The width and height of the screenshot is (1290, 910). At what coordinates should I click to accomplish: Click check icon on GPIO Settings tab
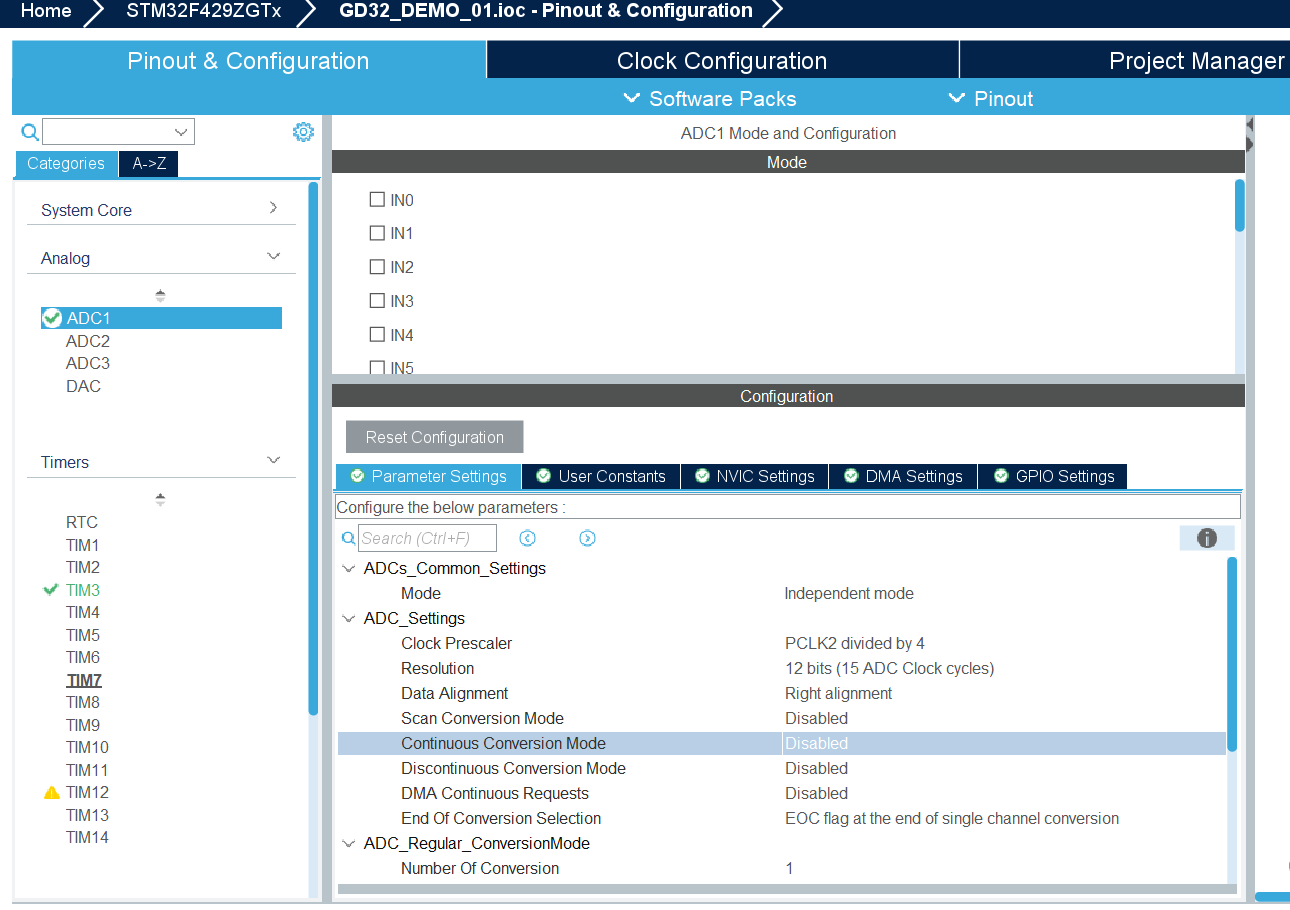1001,476
